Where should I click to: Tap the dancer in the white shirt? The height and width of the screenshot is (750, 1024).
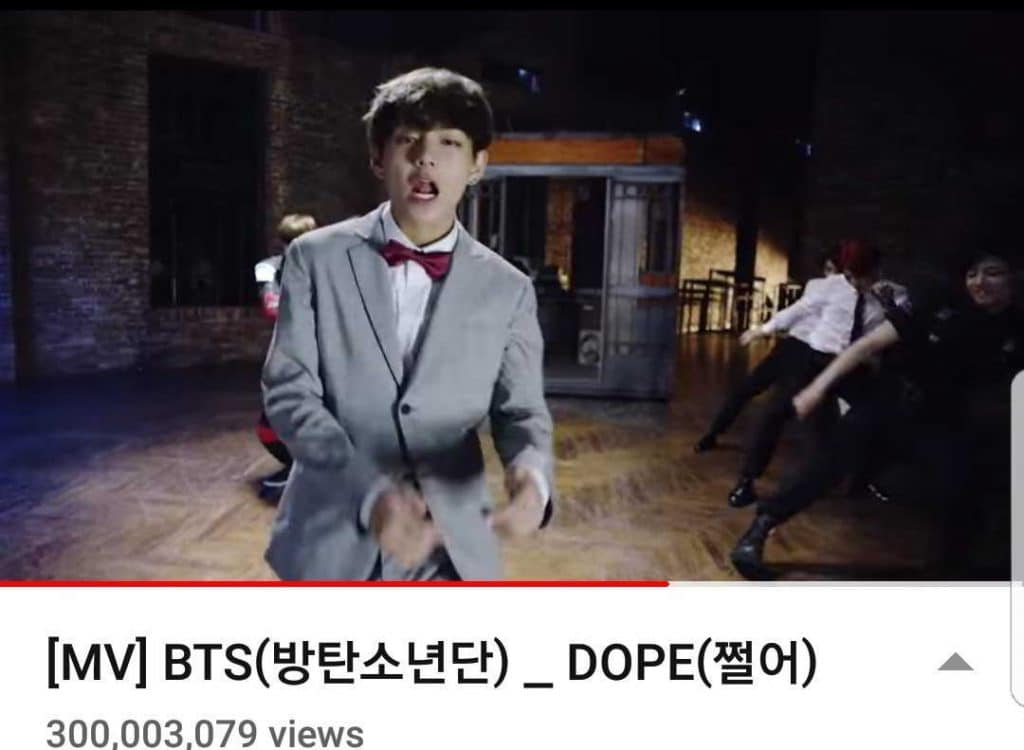[x=803, y=366]
